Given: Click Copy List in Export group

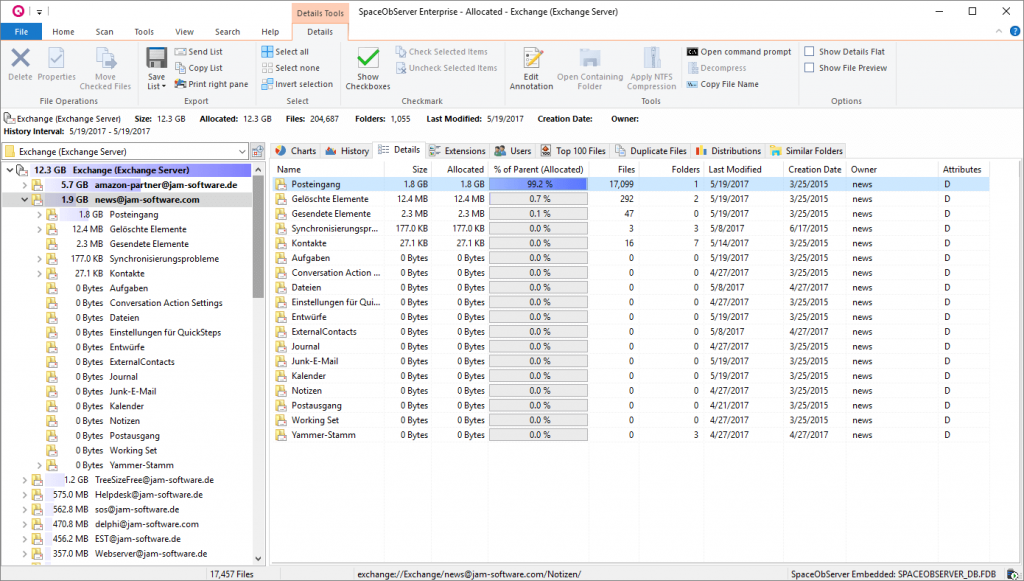Looking at the screenshot, I should 199,68.
